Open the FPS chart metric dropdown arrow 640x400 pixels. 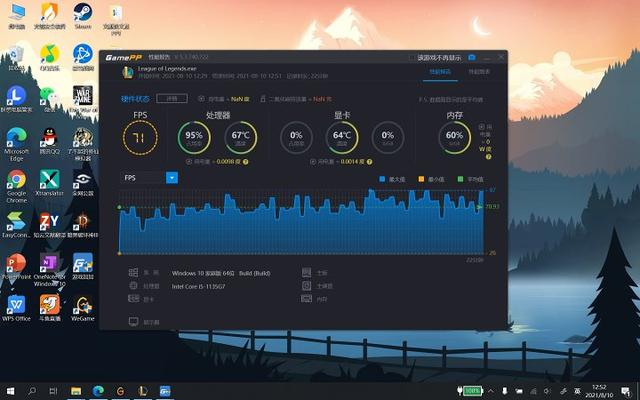click(172, 178)
